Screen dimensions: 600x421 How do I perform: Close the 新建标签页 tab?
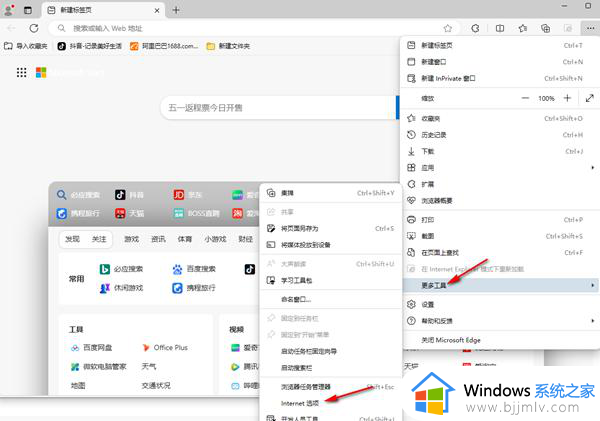[157, 10]
